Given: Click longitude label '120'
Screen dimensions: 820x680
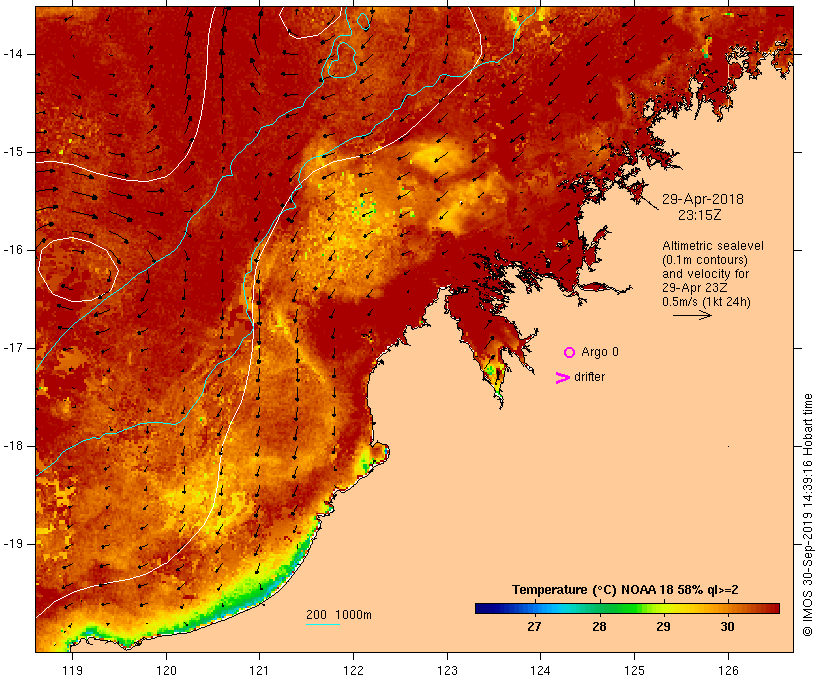Looking at the screenshot, I should [166, 671].
